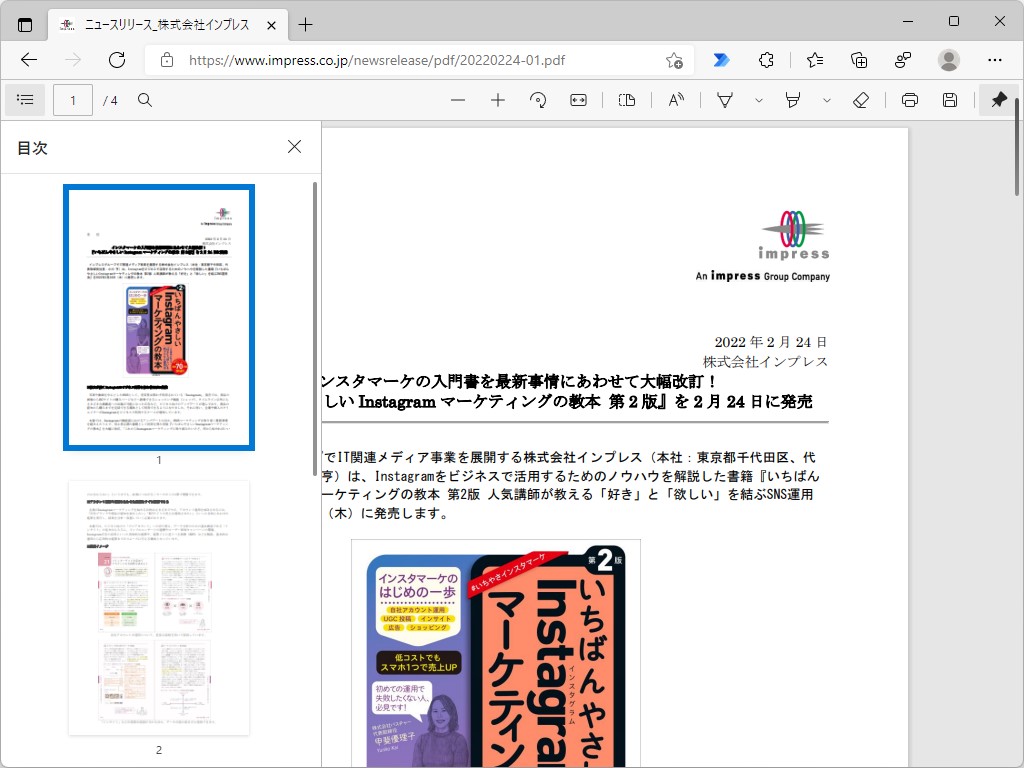Viewport: 1024px width, 768px height.
Task: Select the Erase tool
Action: point(862,100)
